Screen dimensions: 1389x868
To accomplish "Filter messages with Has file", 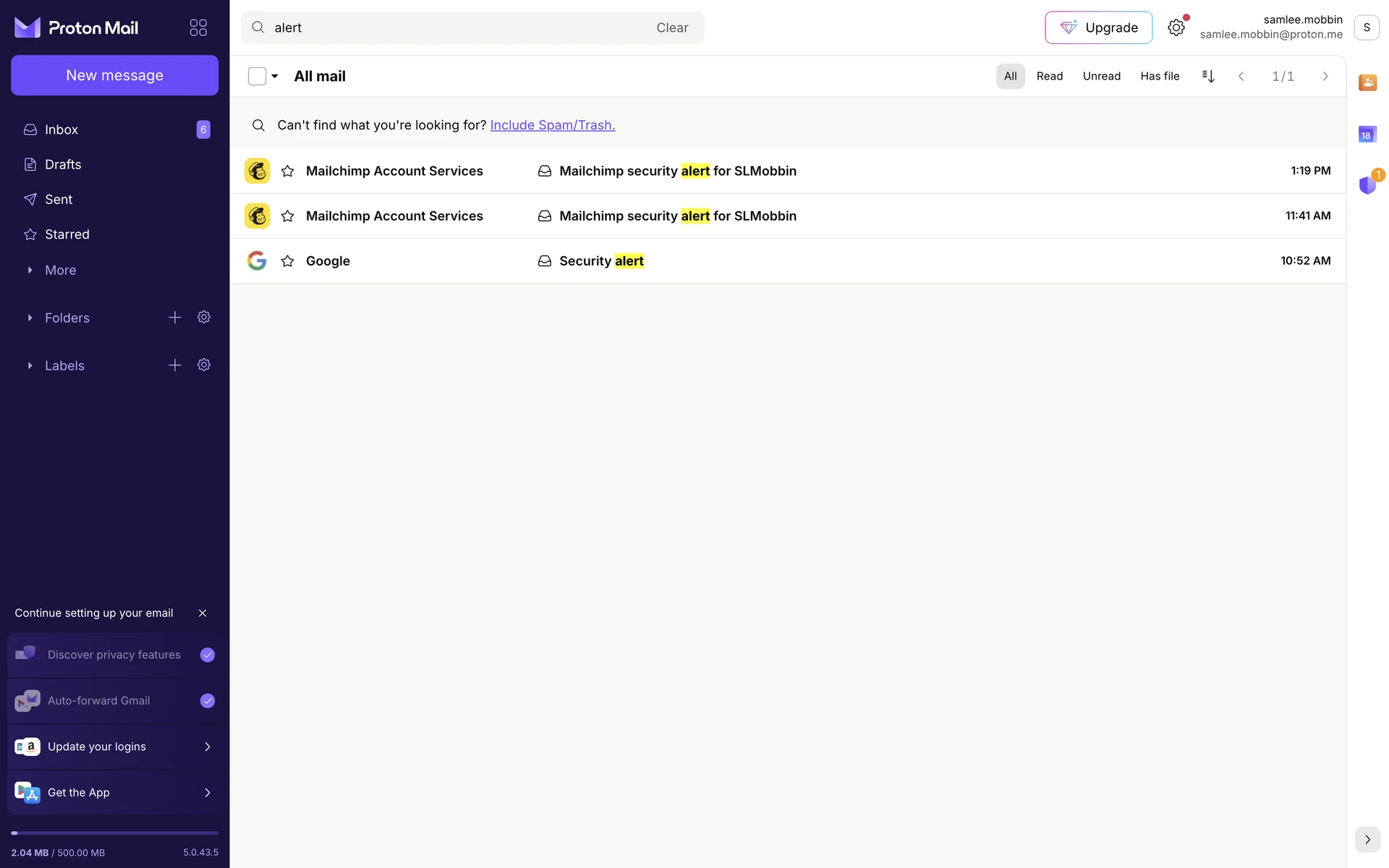I will pos(1159,76).
